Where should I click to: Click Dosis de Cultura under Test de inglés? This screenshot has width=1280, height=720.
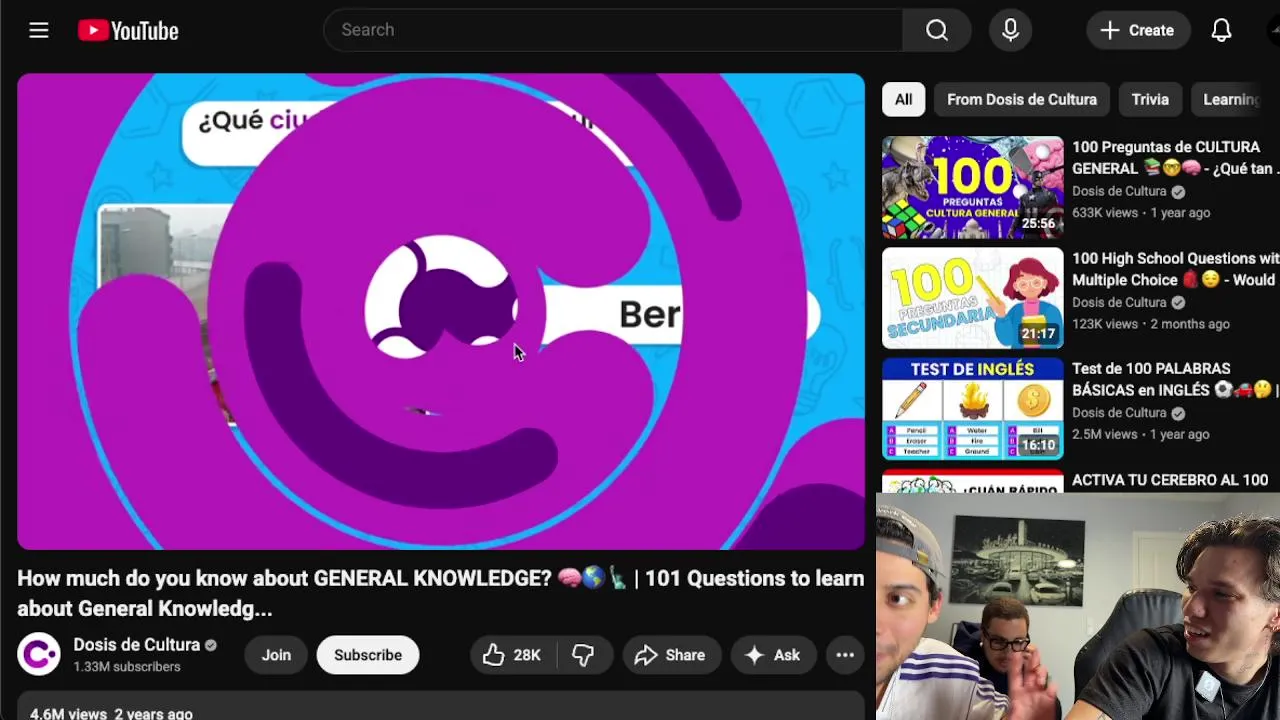click(1119, 413)
